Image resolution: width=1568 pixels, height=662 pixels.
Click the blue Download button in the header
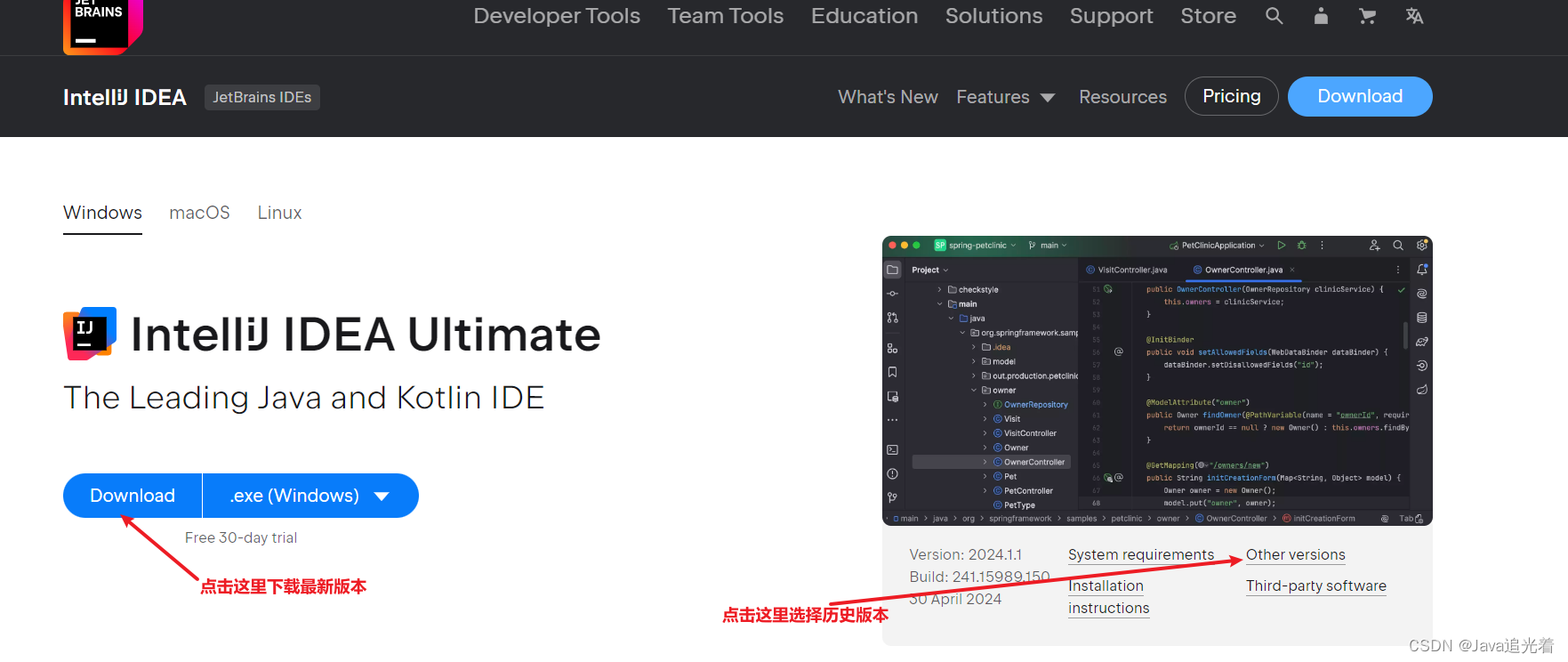[x=1360, y=96]
